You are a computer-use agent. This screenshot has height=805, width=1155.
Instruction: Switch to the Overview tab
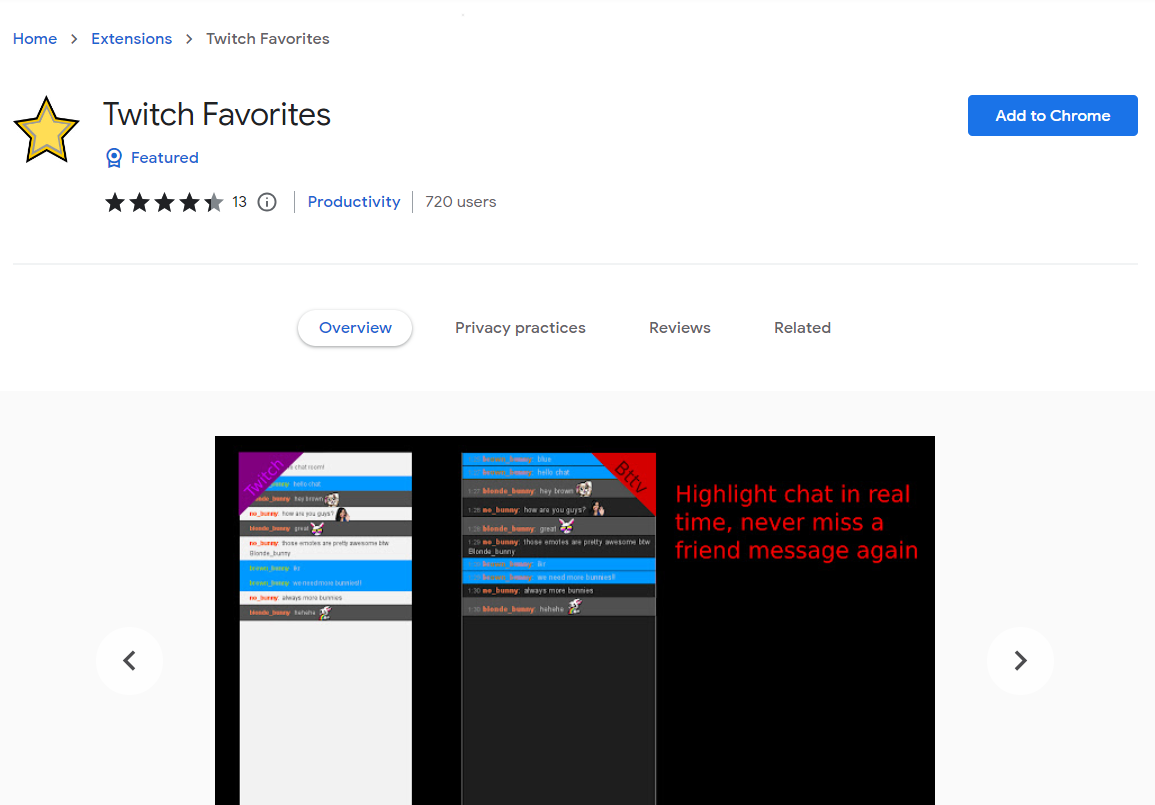[x=354, y=327]
